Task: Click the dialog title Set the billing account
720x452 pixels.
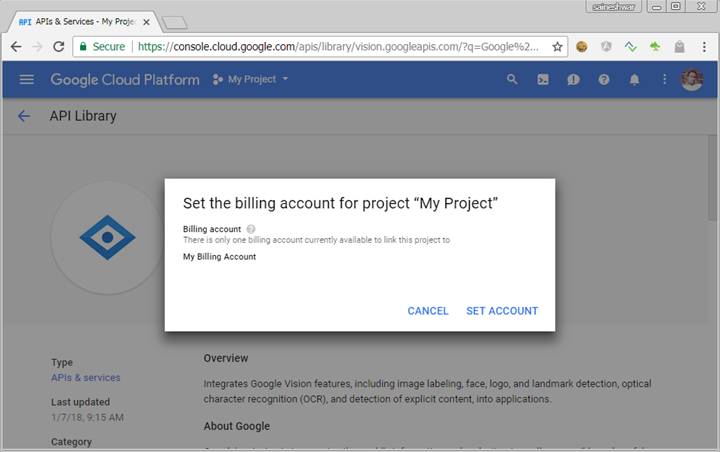Action: tap(340, 203)
